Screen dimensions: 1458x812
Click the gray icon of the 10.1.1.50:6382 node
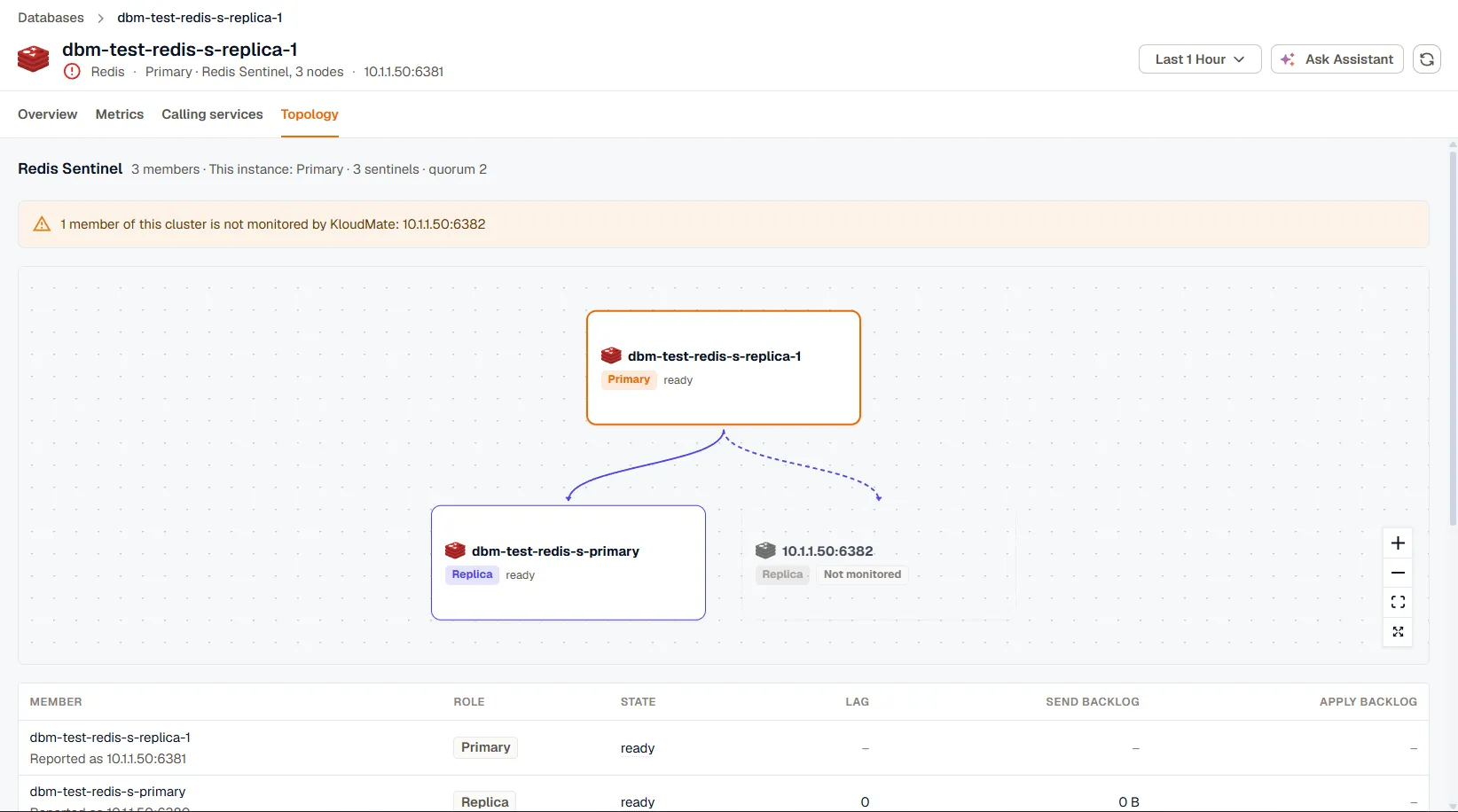(765, 550)
